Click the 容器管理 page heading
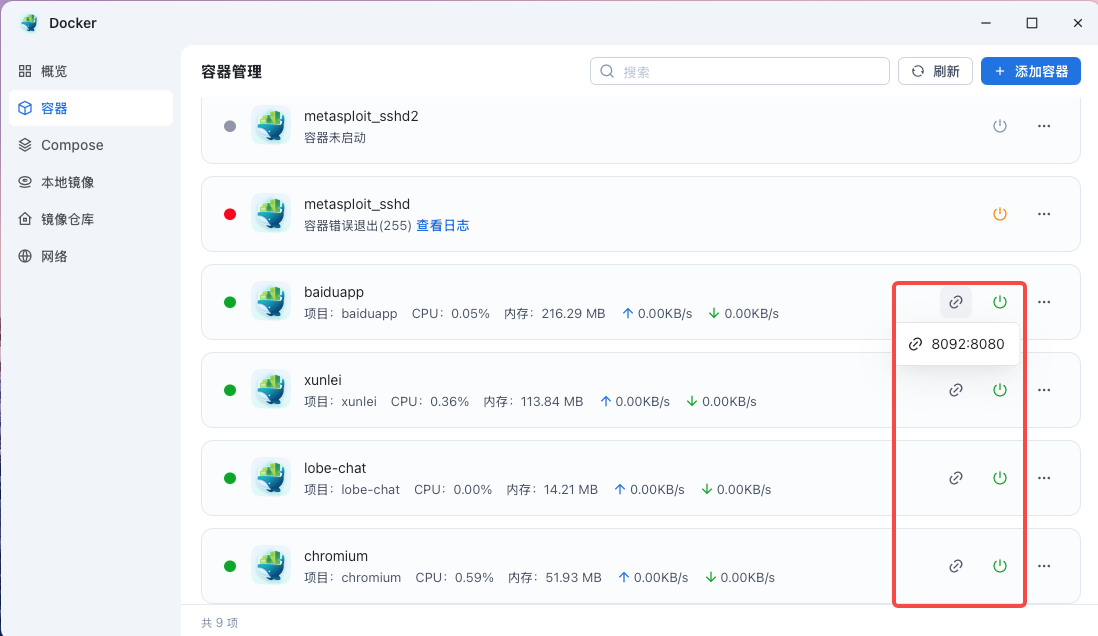Image resolution: width=1098 pixels, height=636 pixels. click(x=232, y=71)
